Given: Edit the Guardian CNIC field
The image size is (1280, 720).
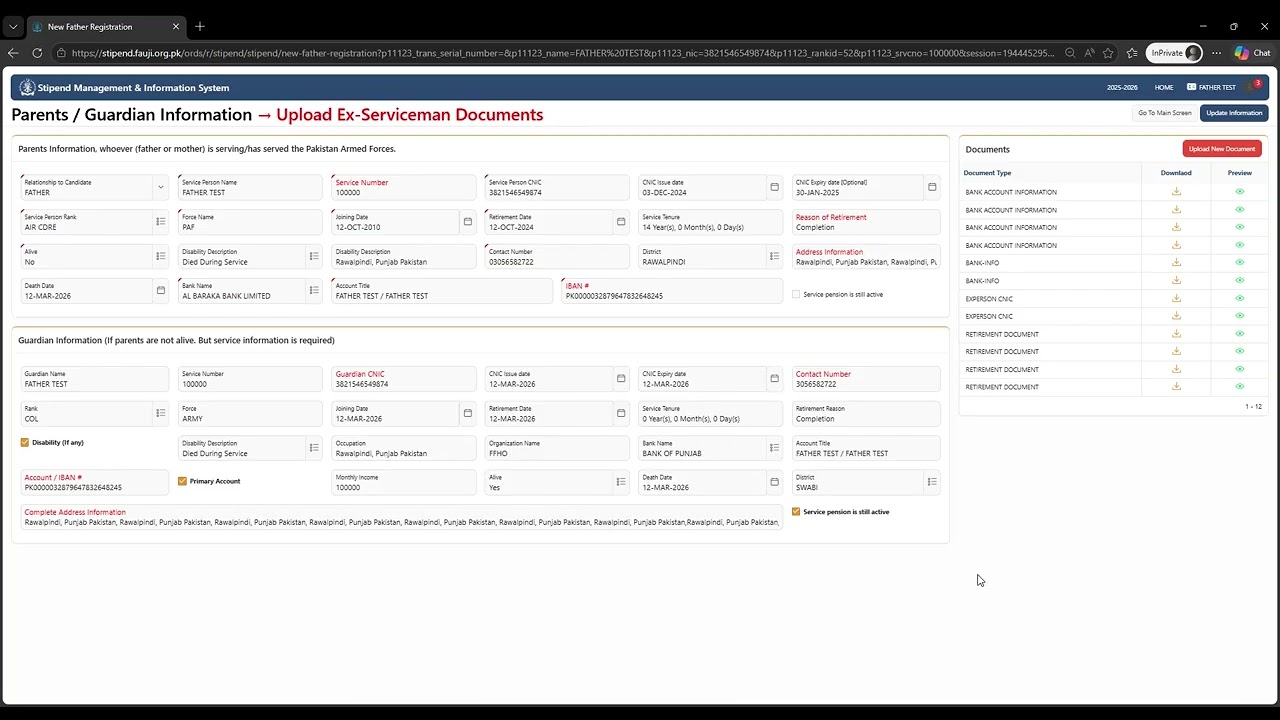Looking at the screenshot, I should (x=403, y=379).
